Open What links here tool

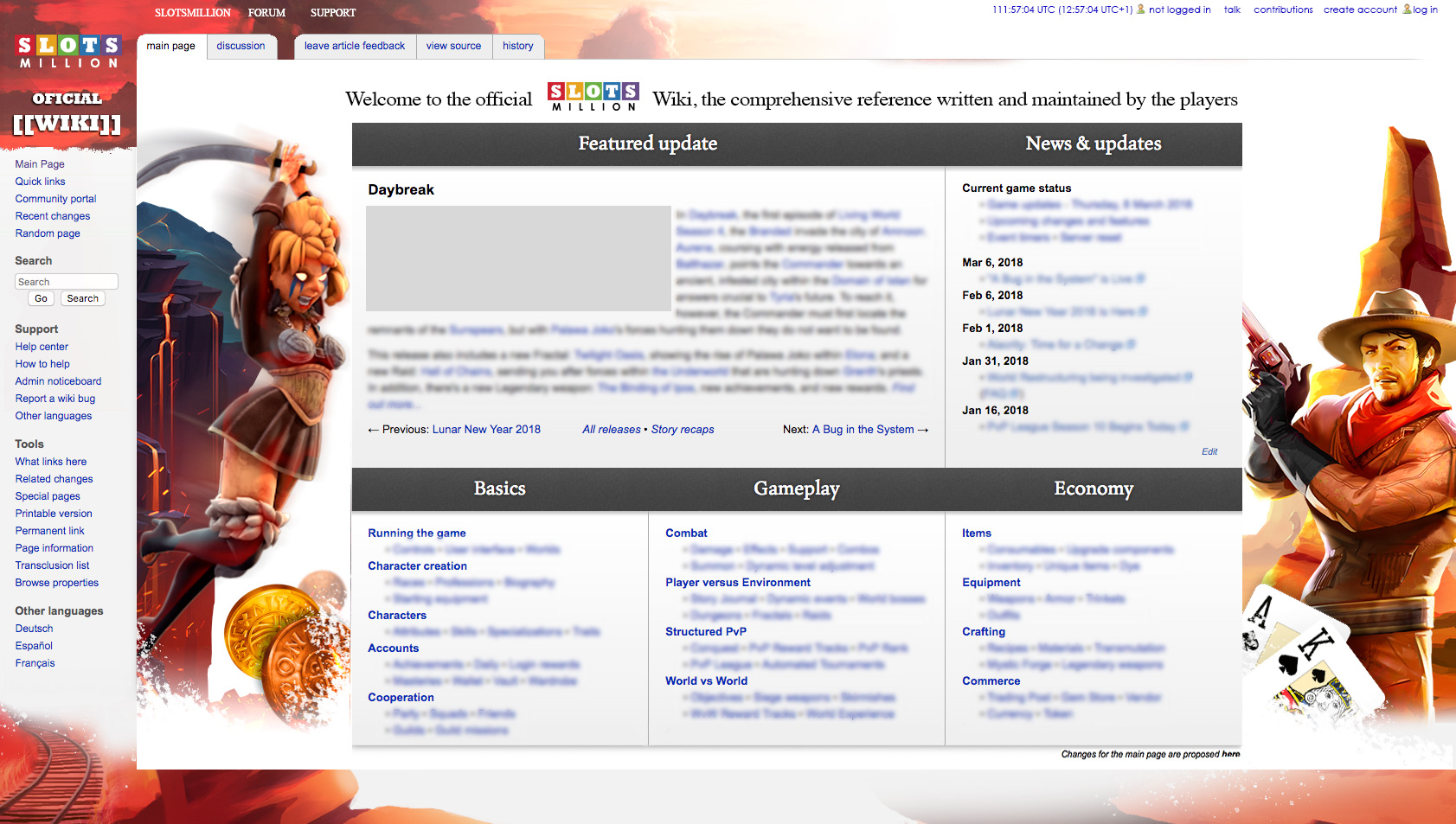51,462
